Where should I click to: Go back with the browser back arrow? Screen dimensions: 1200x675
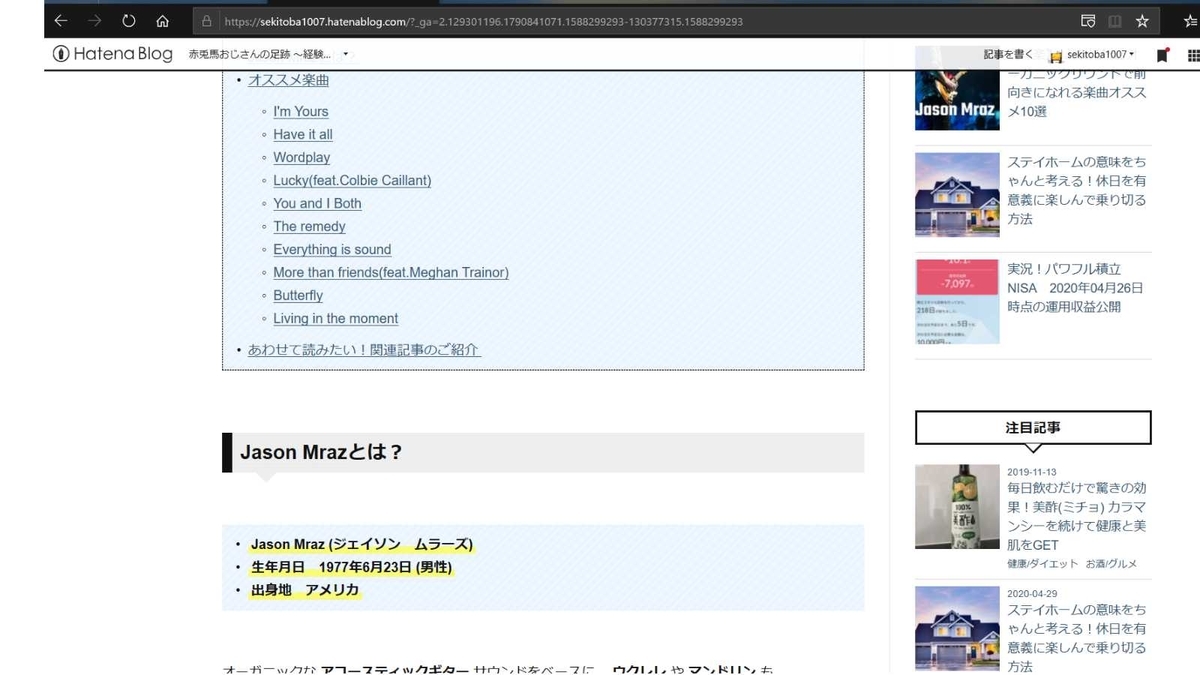pos(61,21)
